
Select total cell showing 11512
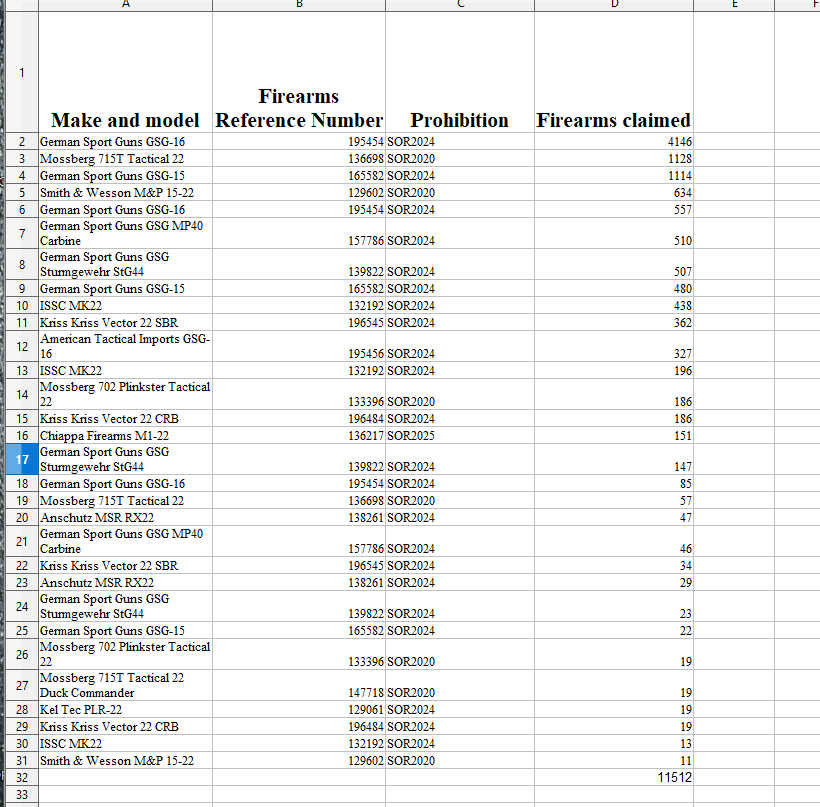tap(614, 777)
